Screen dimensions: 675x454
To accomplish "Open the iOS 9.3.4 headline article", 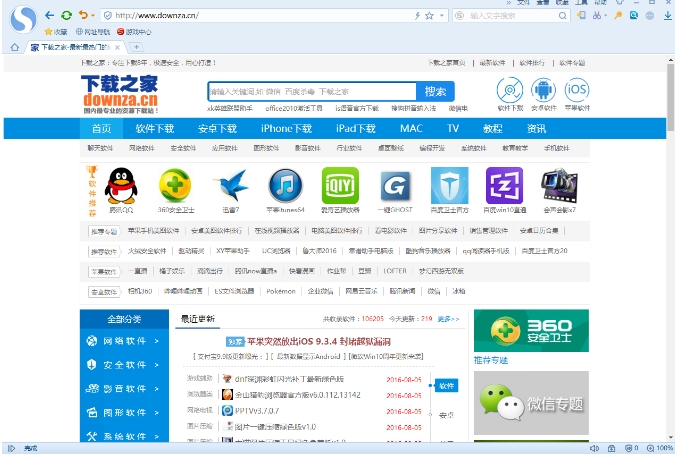I will click(x=319, y=342).
